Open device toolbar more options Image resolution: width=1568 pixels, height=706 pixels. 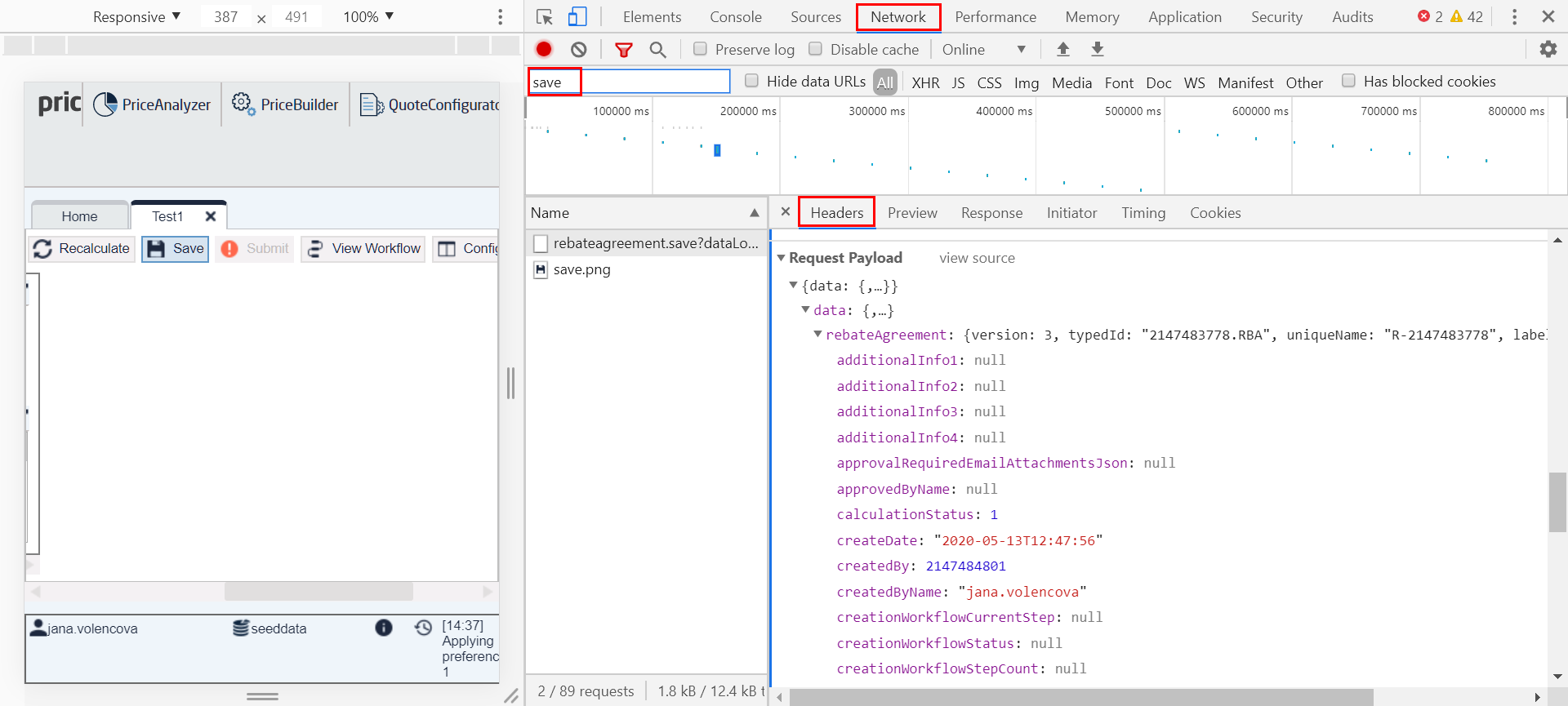[x=501, y=17]
